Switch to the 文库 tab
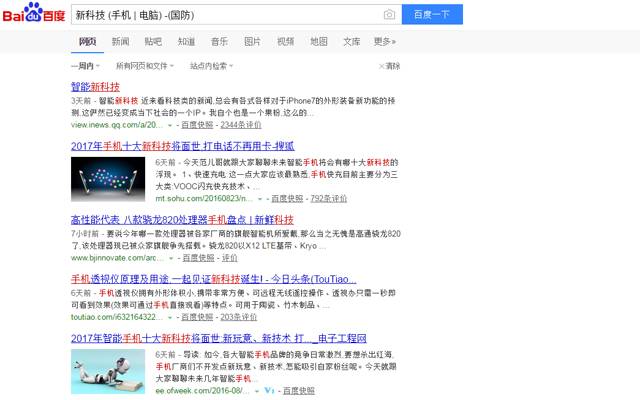640x400 pixels. [351, 41]
